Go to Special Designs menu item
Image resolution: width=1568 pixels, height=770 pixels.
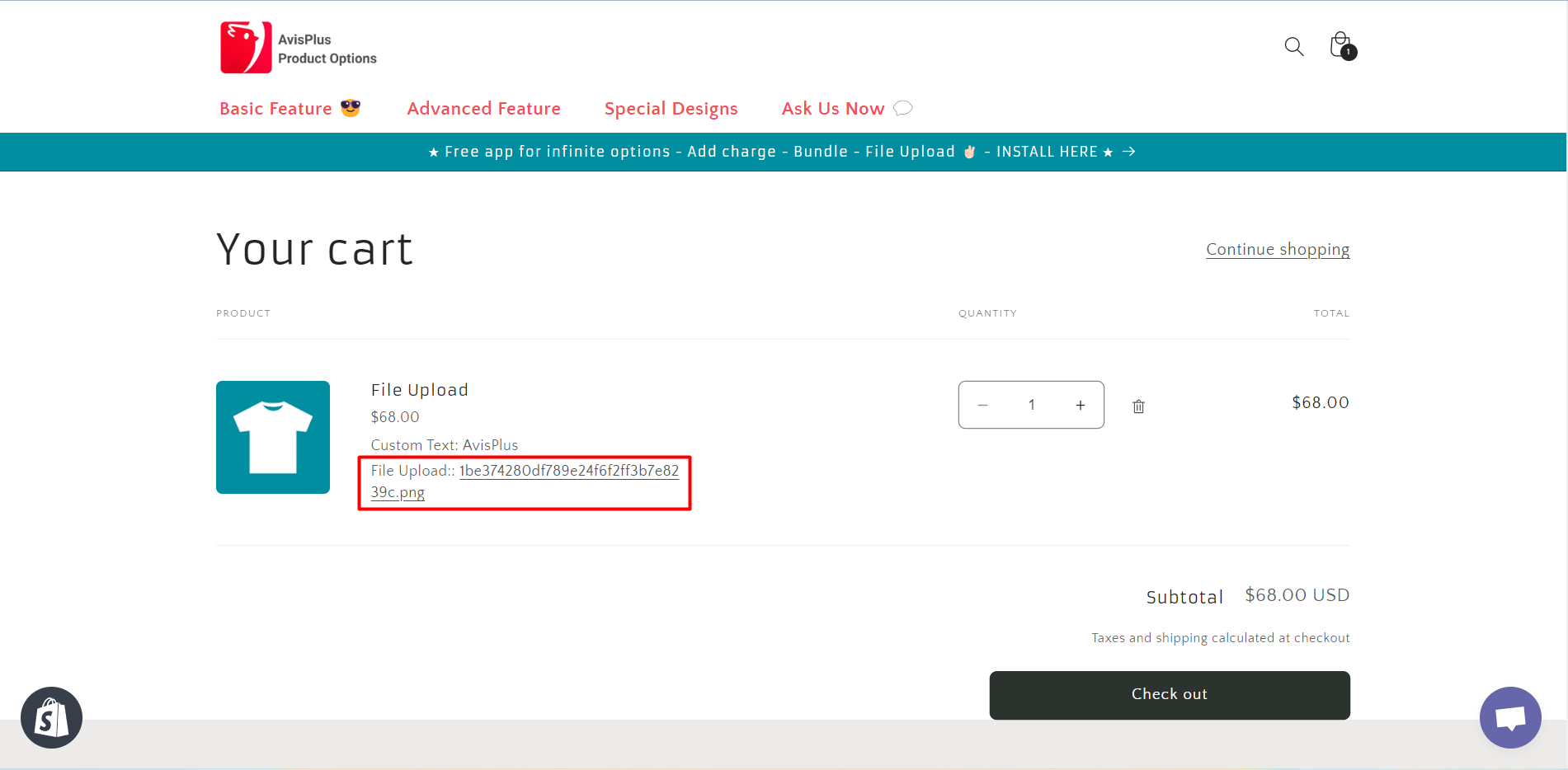point(671,109)
